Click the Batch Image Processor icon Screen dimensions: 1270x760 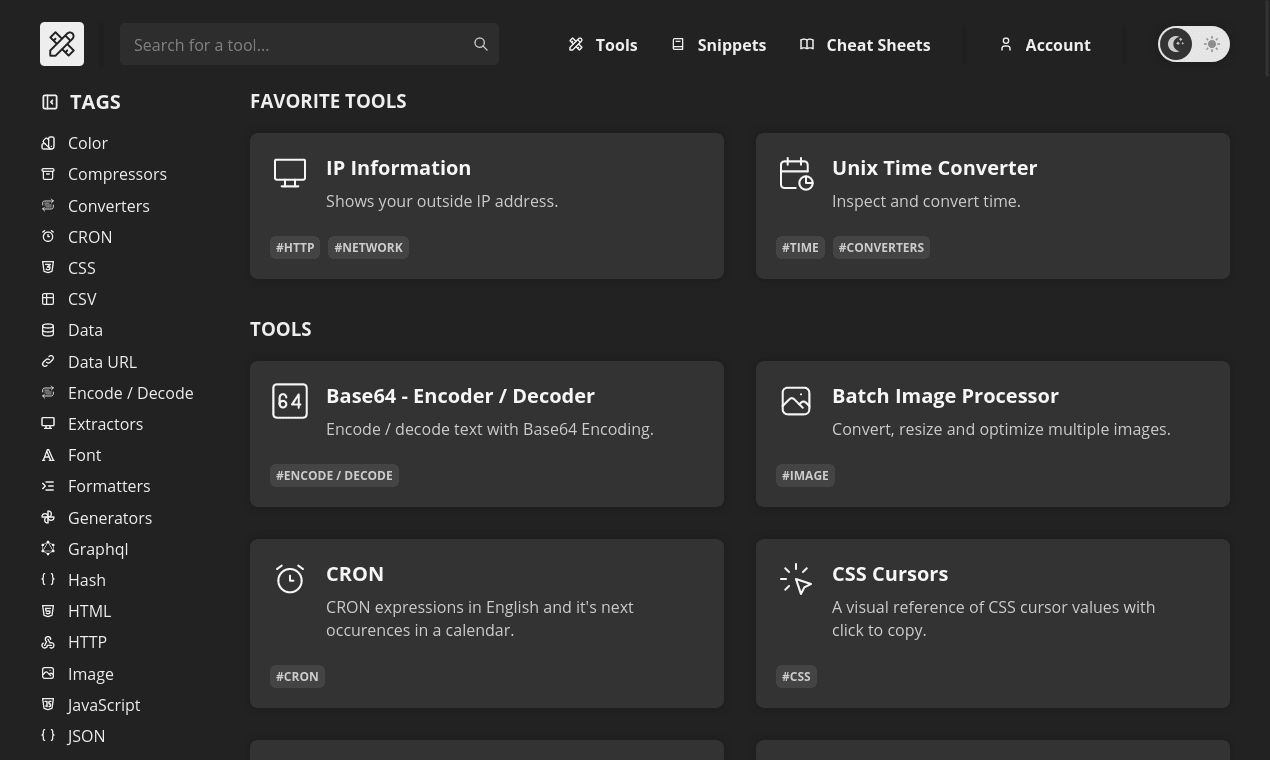(x=796, y=401)
